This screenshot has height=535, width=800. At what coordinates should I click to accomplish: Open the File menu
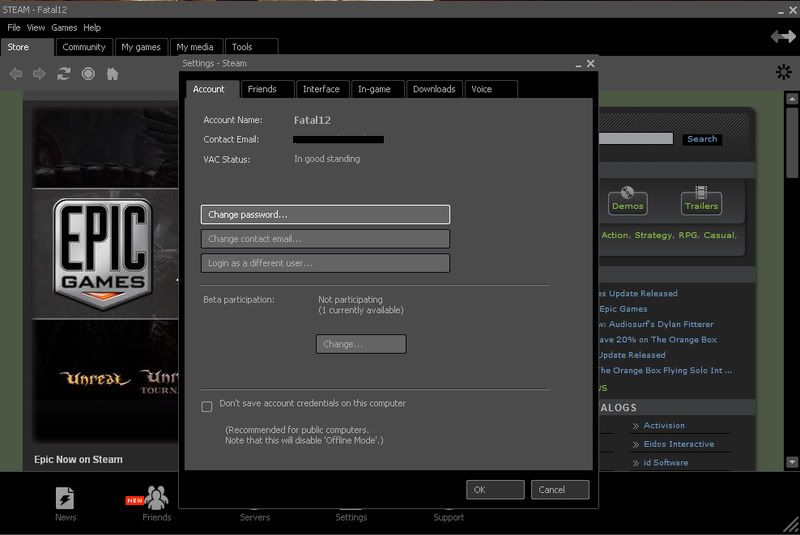(x=14, y=28)
